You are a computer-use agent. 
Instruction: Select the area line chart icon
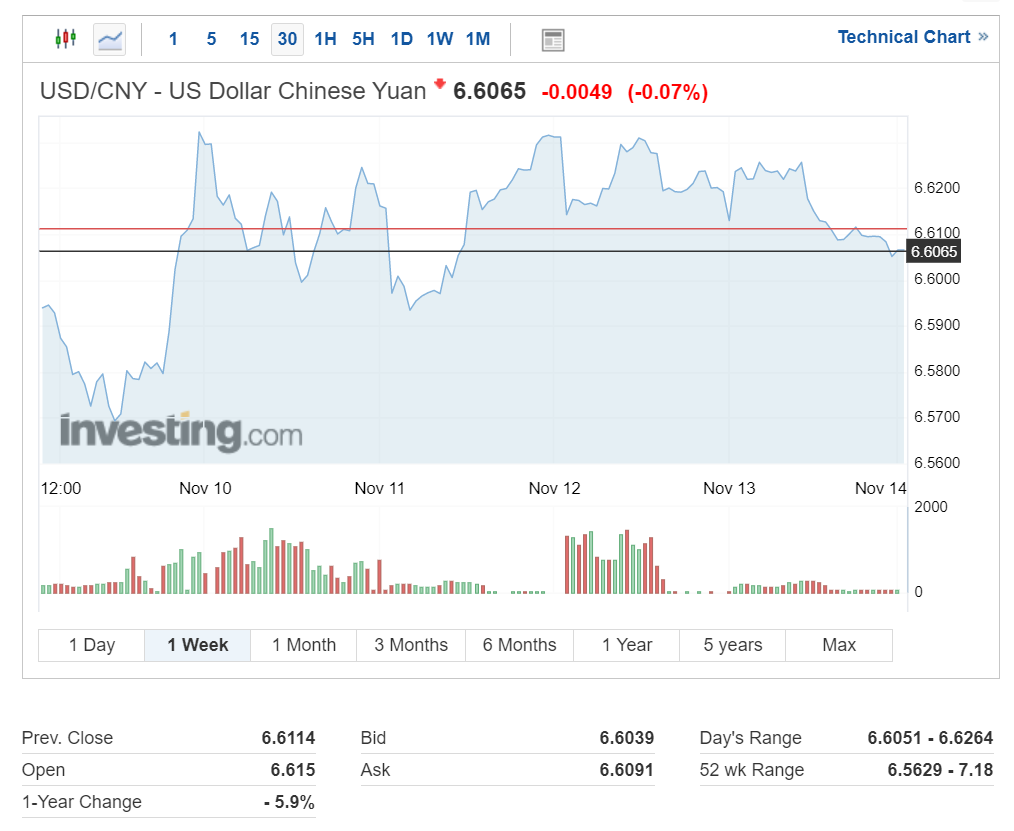pyautogui.click(x=109, y=39)
